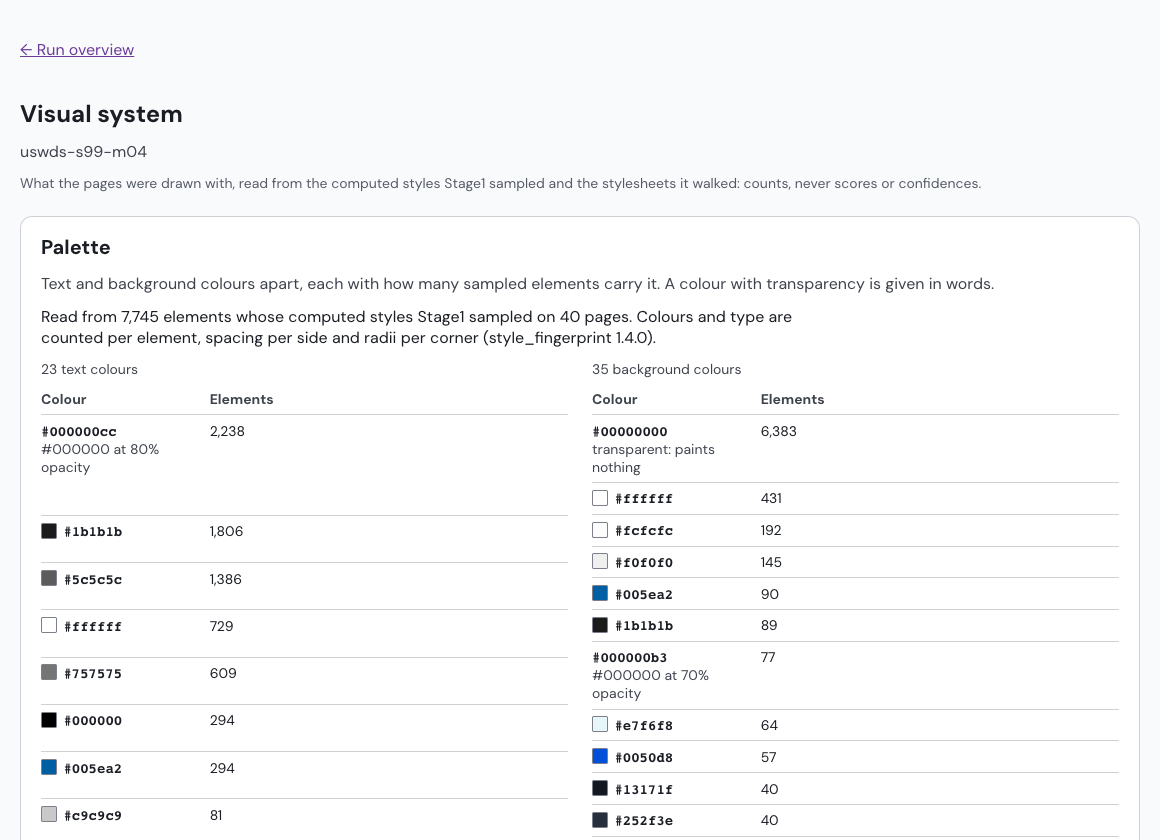1160x840 pixels.
Task: Select the #000000cc text colour code
Action: pos(79,431)
